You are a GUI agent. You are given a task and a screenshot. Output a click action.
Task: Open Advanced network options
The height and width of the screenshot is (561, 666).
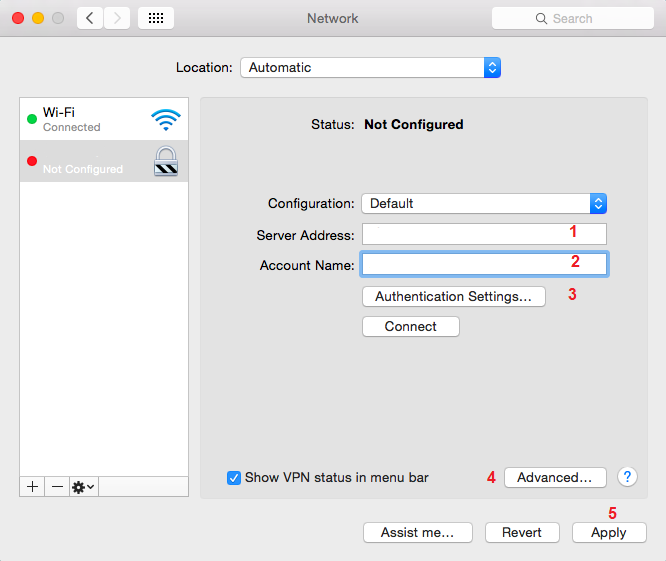(x=554, y=477)
